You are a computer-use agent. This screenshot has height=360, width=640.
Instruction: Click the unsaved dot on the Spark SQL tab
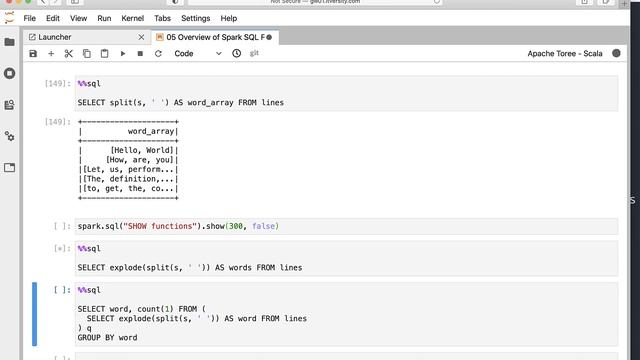point(269,37)
